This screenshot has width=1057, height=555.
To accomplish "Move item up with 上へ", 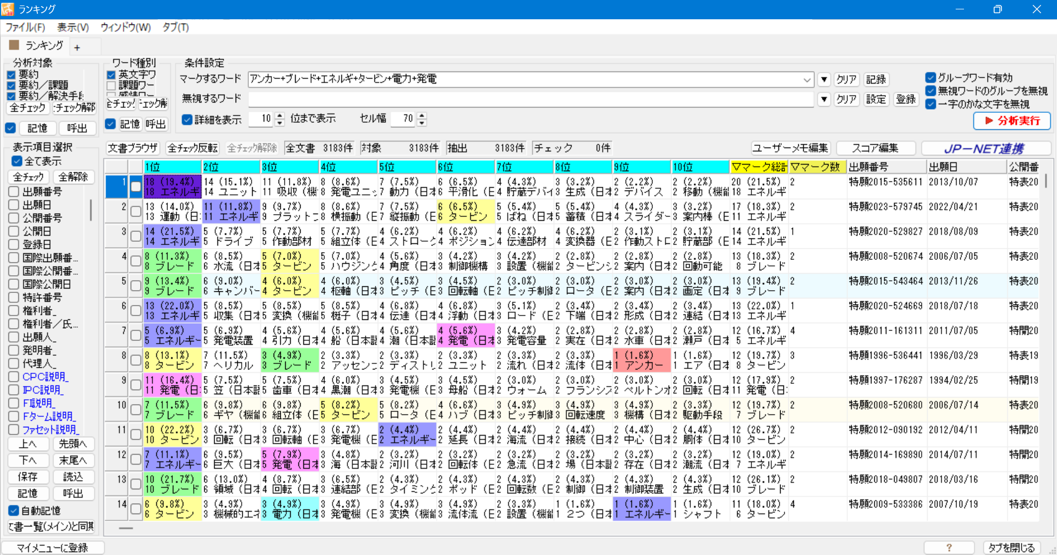I will coord(28,444).
